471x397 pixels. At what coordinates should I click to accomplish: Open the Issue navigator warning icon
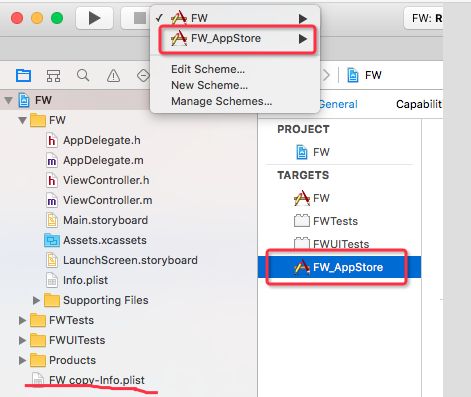coord(113,76)
